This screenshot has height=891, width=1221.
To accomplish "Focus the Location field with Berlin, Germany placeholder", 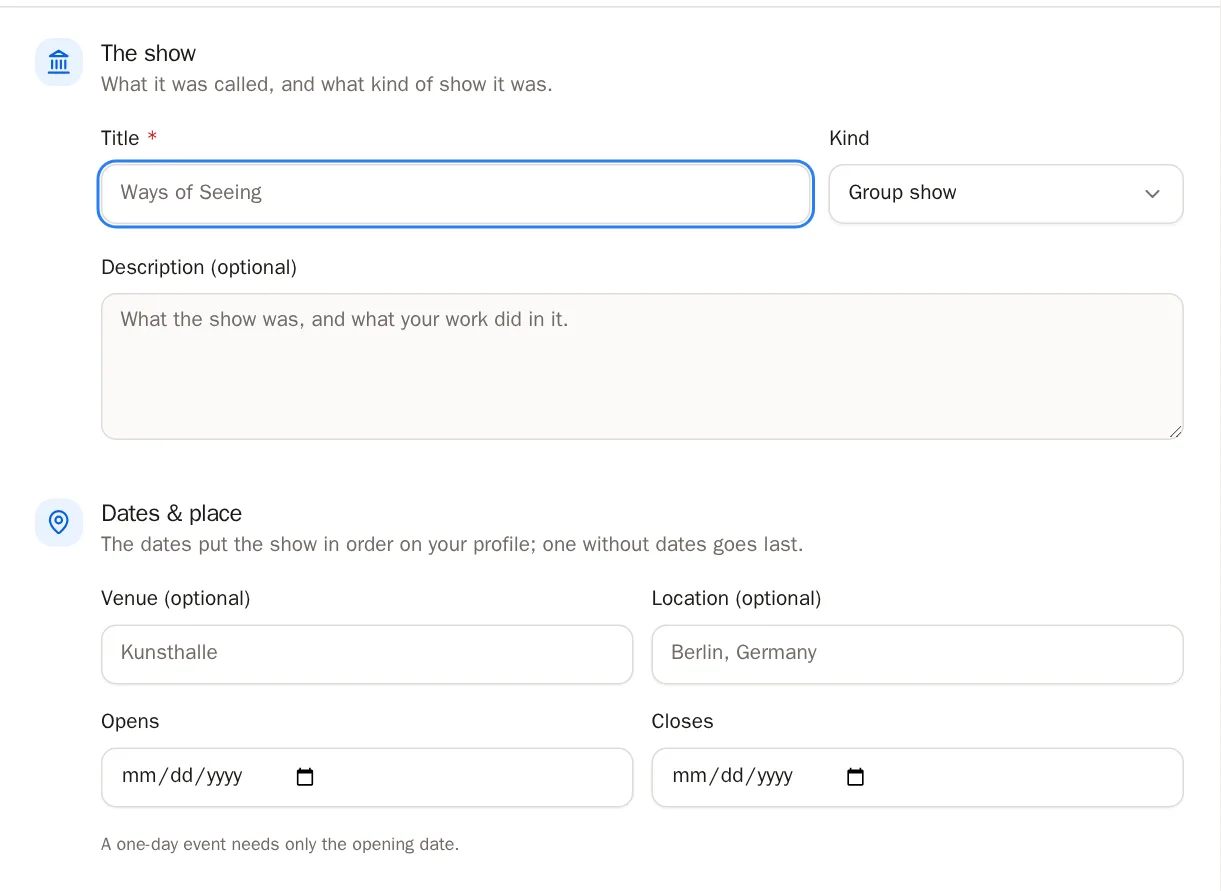I will point(917,654).
